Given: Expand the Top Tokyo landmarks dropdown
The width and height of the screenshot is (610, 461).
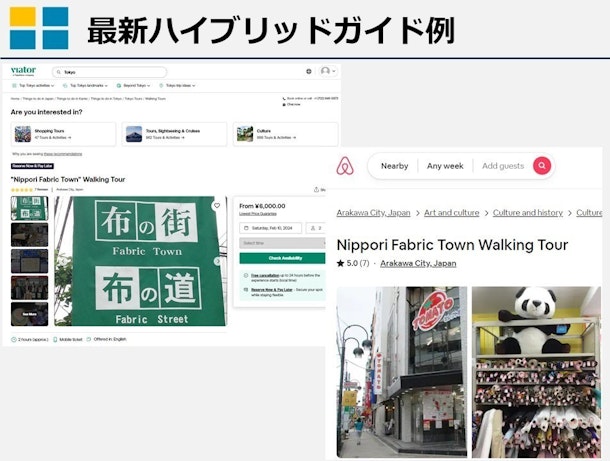Looking at the screenshot, I should (86, 86).
